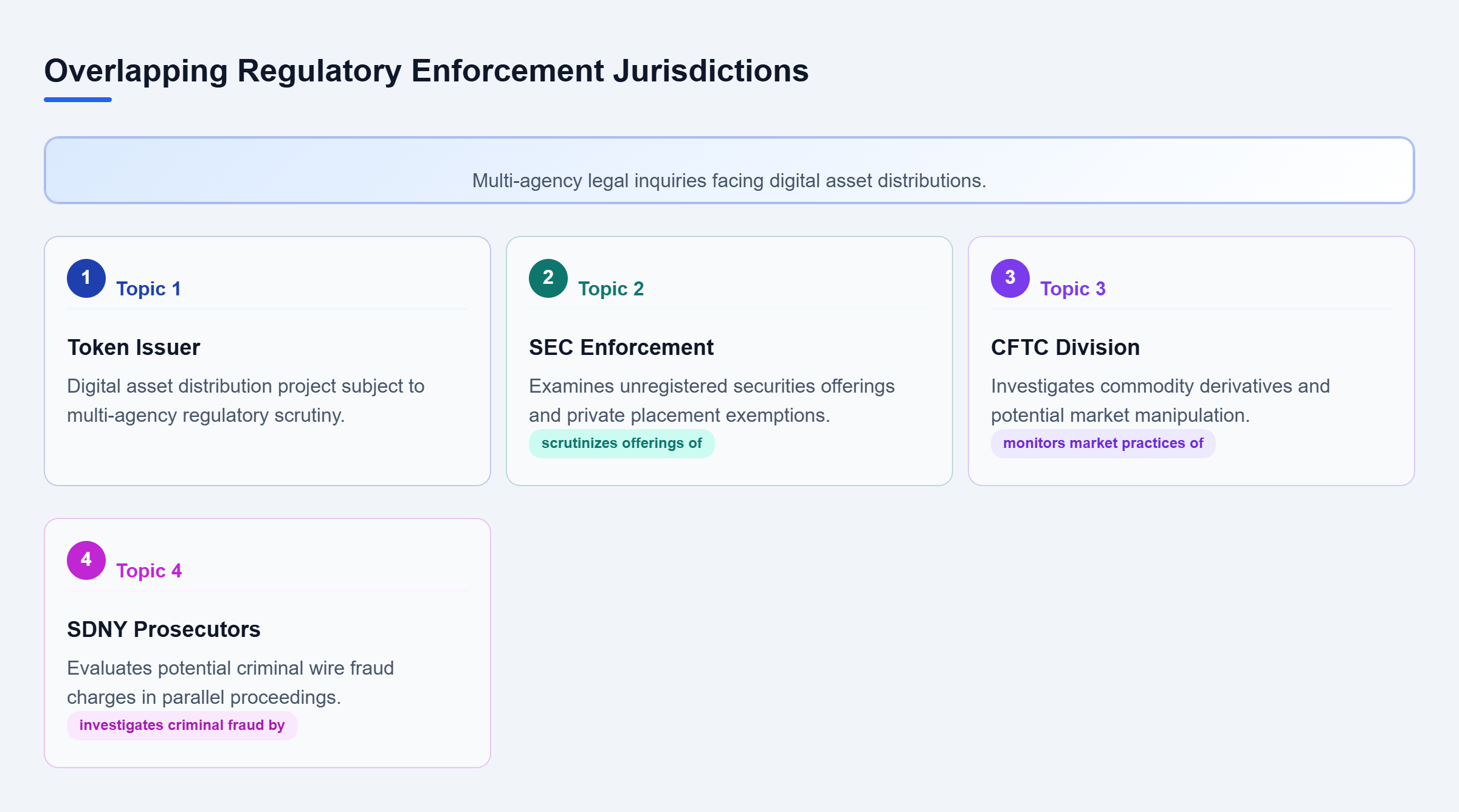Click the 'scrutinizes offerings of' tag
Image resolution: width=1459 pixels, height=812 pixels.
621,444
